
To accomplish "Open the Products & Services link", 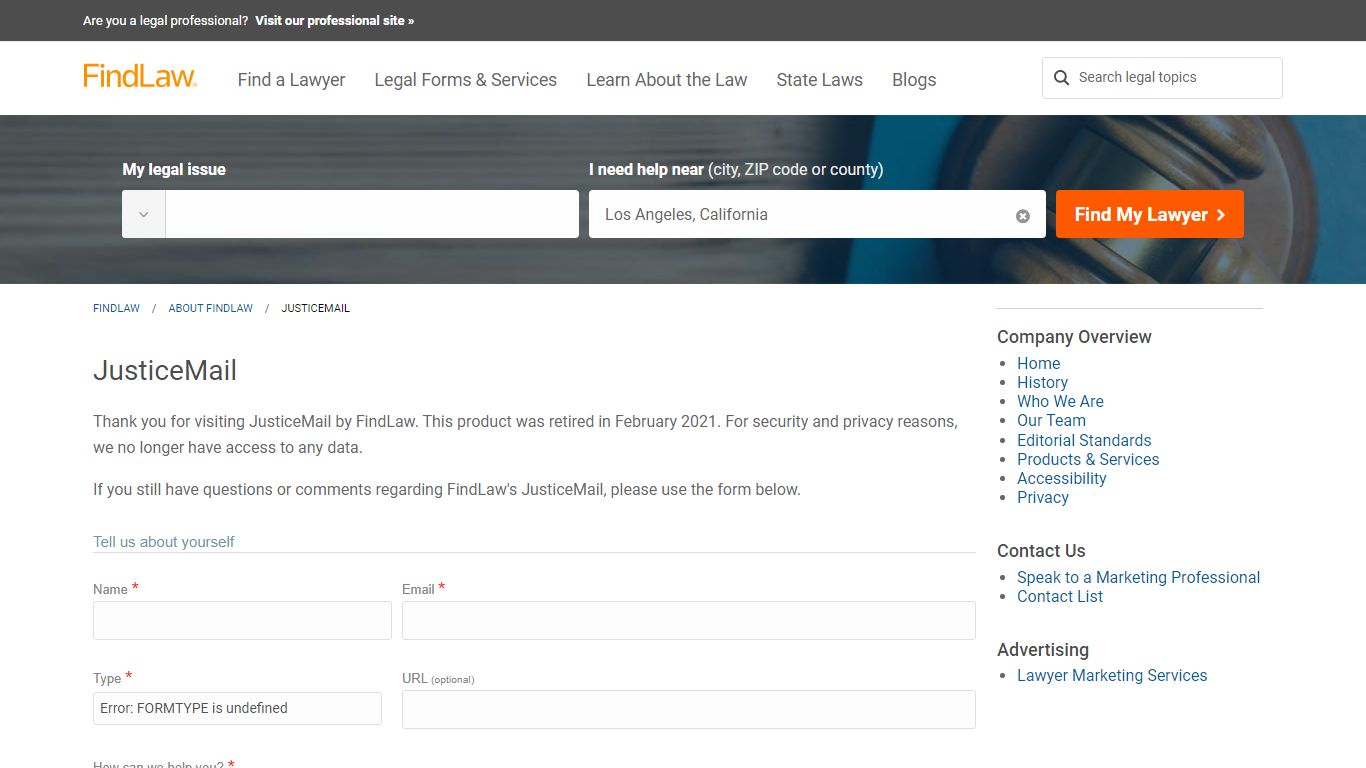I will 1088,459.
